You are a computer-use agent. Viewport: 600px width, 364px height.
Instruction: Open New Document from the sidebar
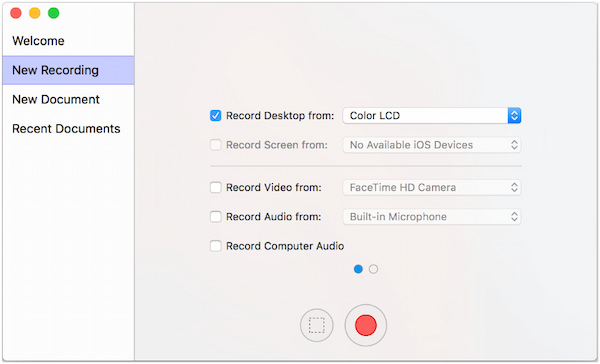tap(68, 99)
